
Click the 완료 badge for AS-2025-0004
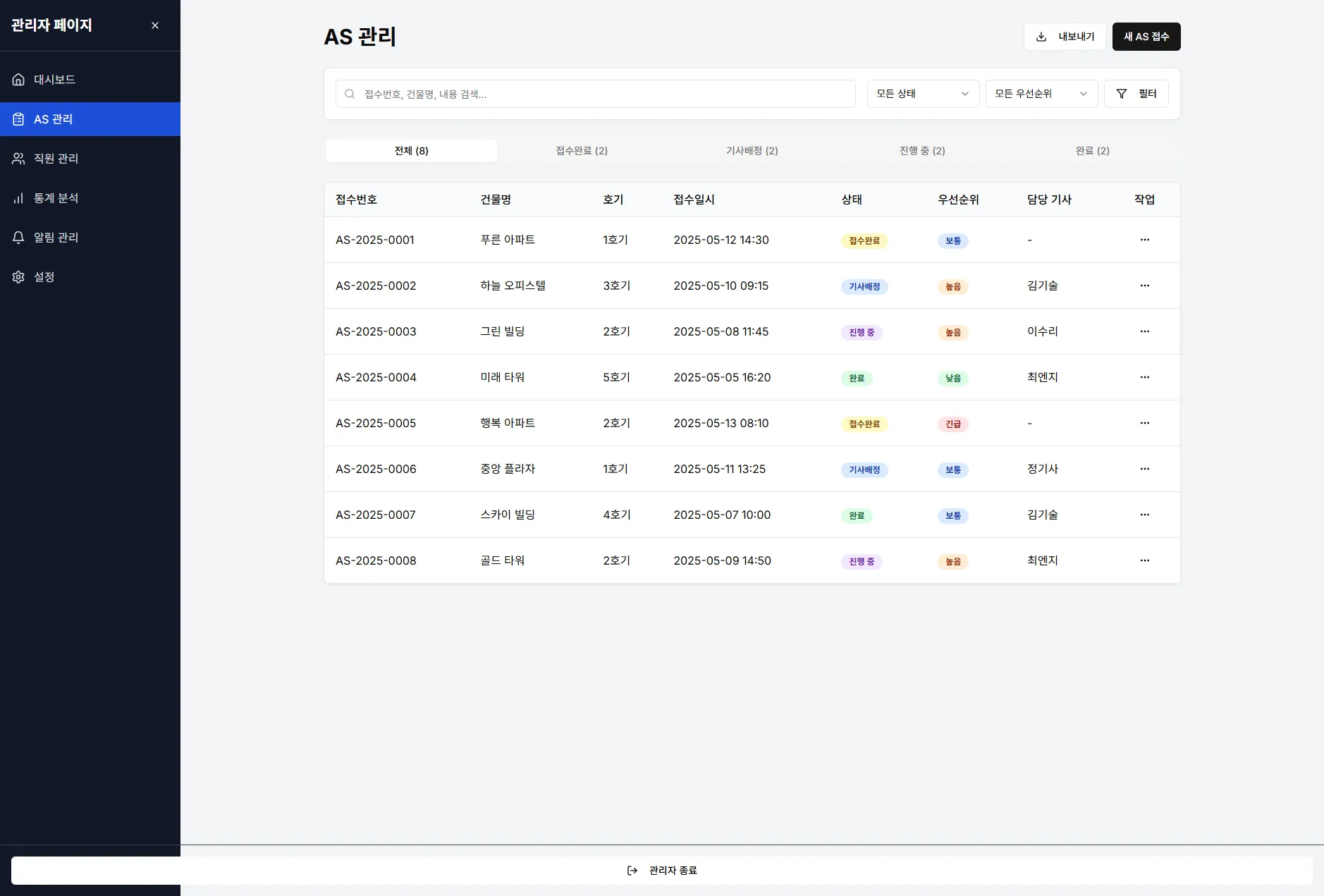point(857,378)
